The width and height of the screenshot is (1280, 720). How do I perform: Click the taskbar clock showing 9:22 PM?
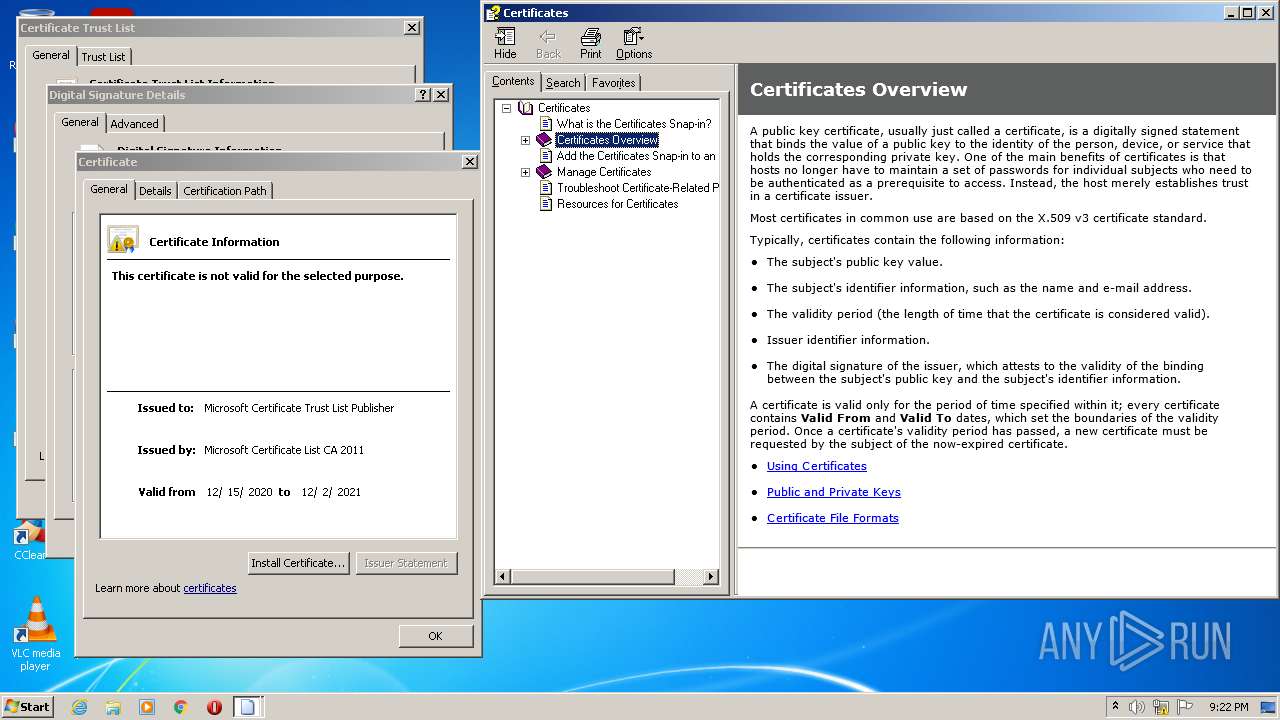(x=1228, y=707)
